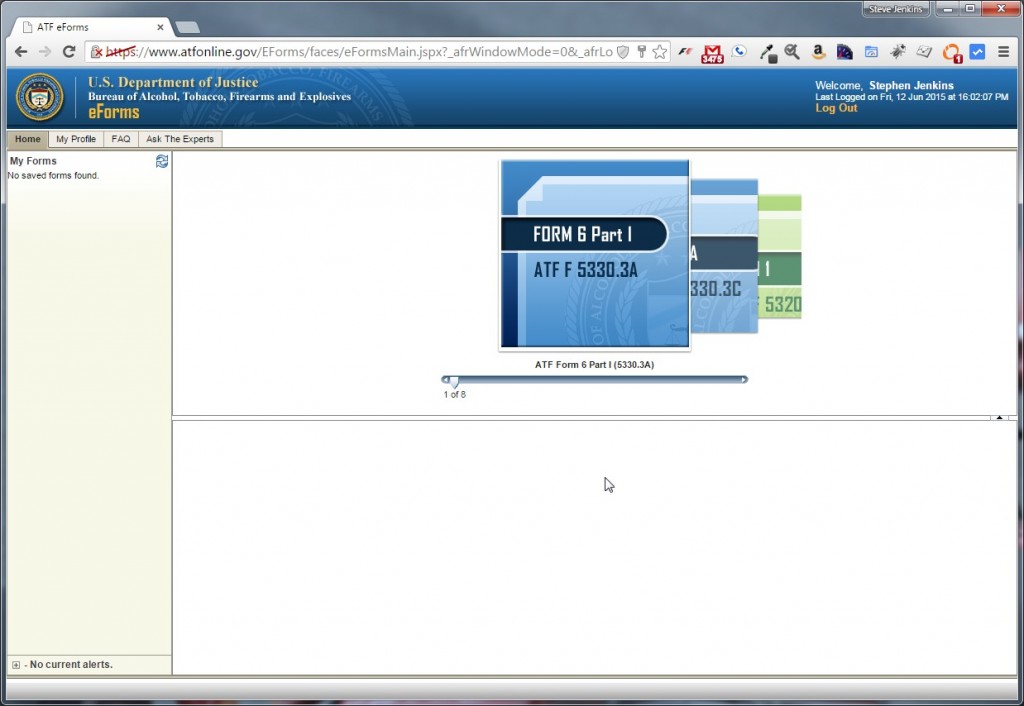
Task: Open the Amazon extension
Action: [x=818, y=52]
